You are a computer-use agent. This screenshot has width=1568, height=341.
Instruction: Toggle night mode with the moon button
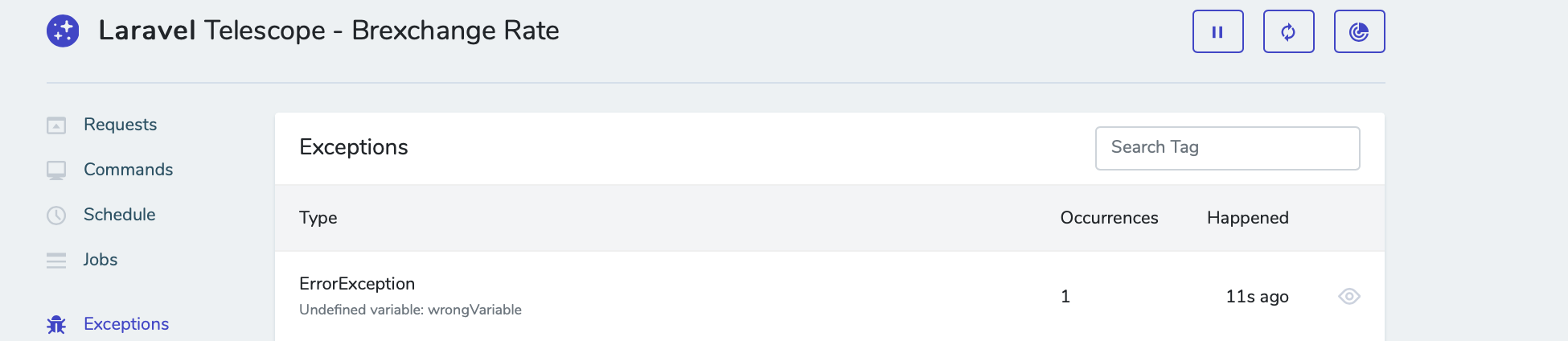click(1359, 32)
